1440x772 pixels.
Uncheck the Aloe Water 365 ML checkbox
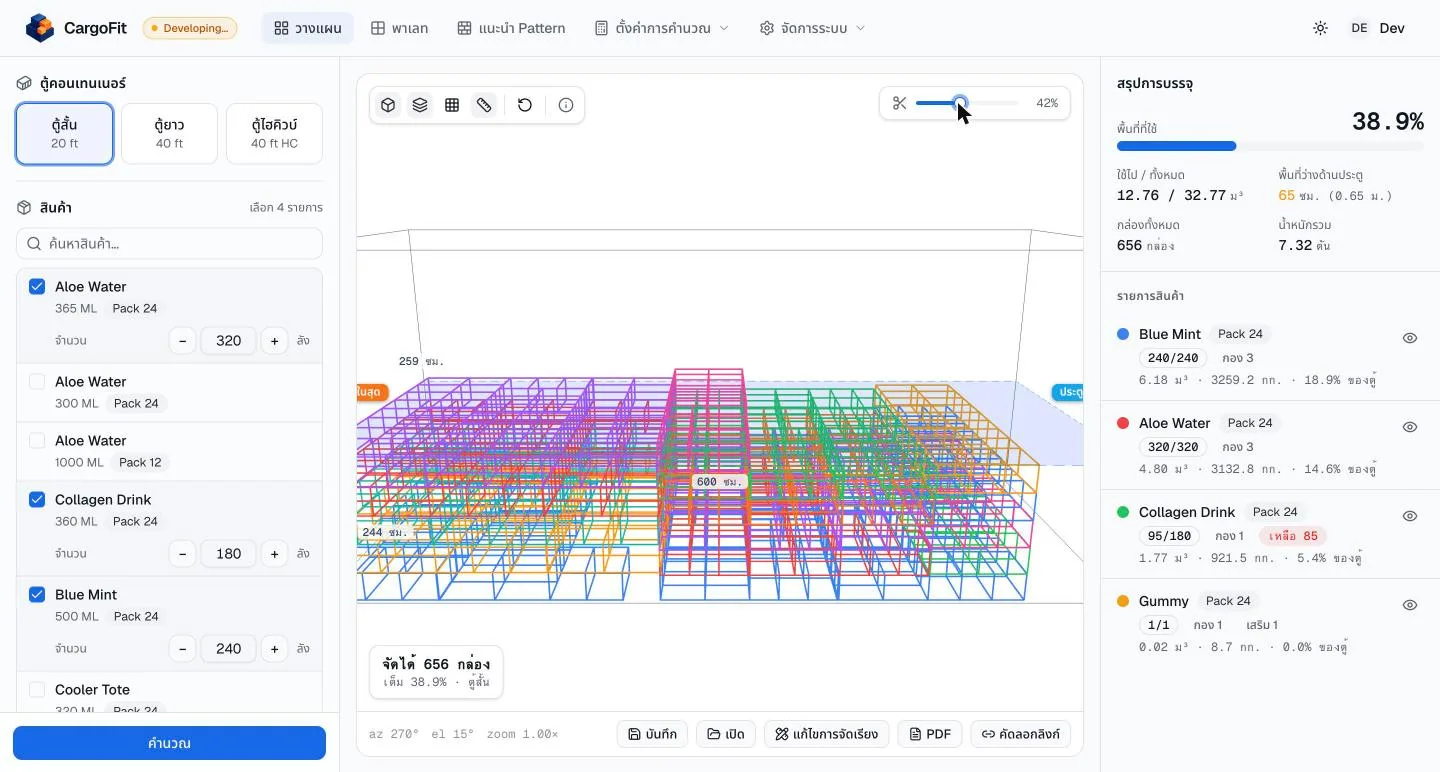[x=37, y=287]
